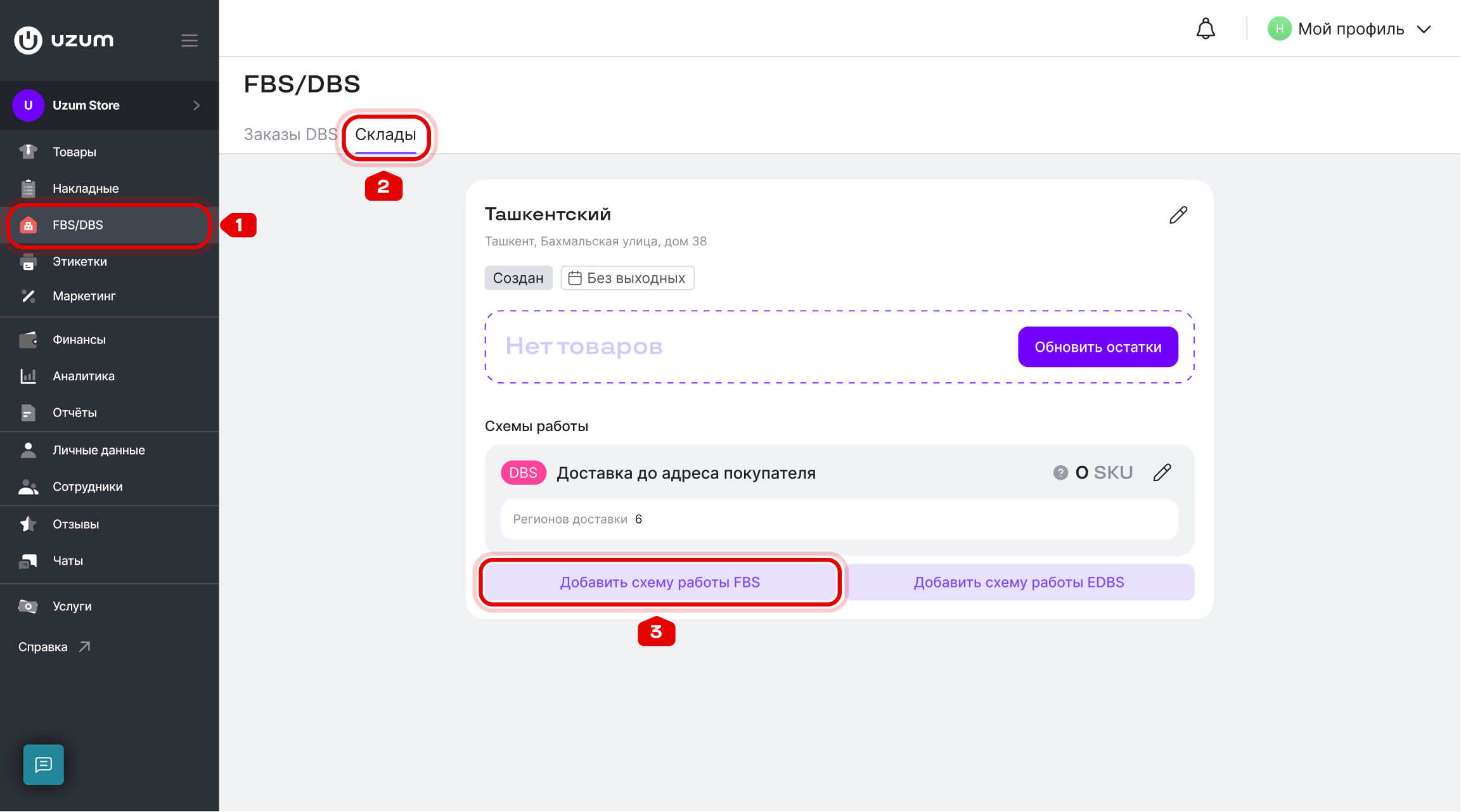Click the Маркетинг percent icon
This screenshot has width=1461, height=812.
tap(28, 296)
